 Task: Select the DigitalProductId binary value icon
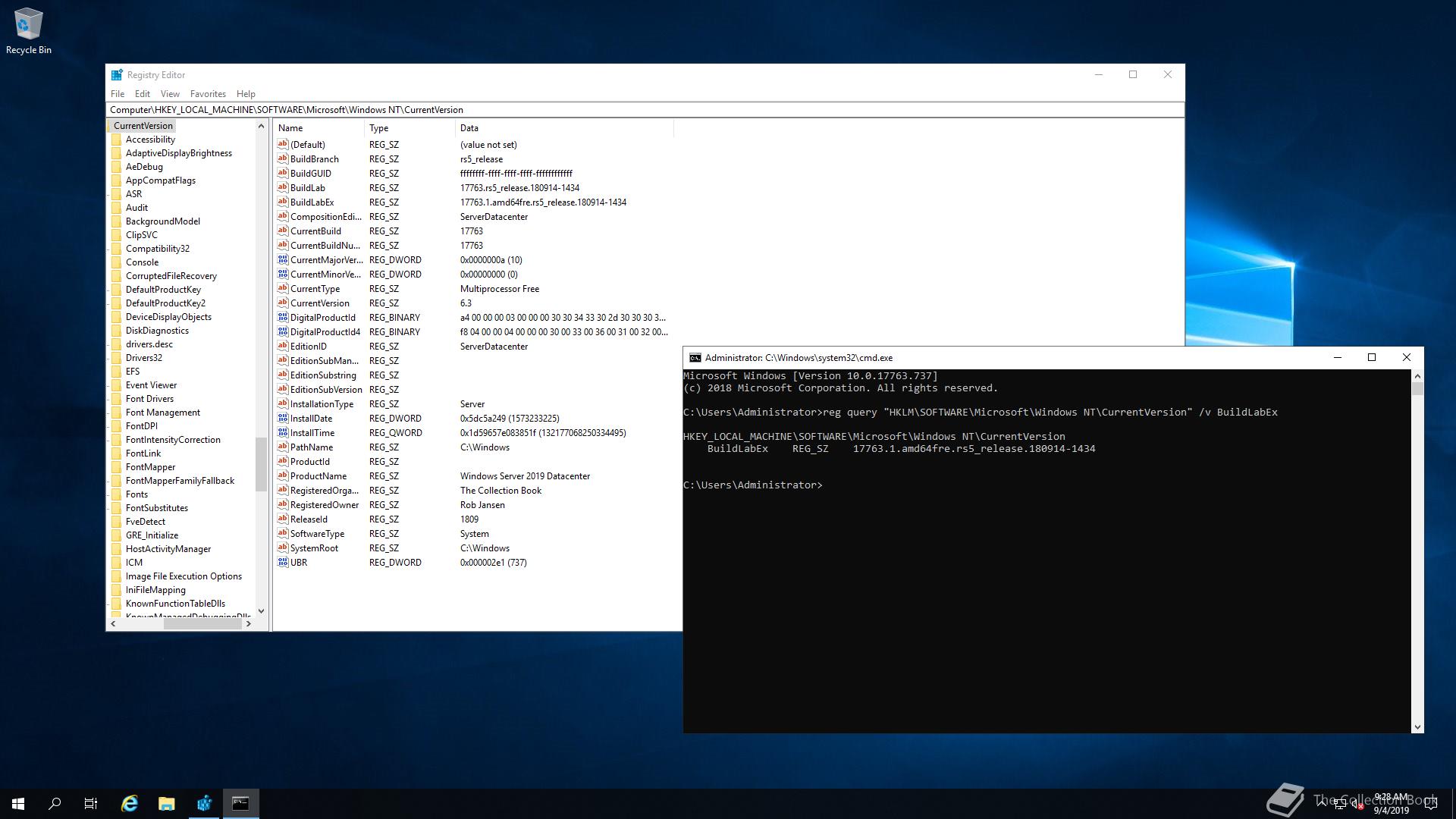pyautogui.click(x=283, y=317)
